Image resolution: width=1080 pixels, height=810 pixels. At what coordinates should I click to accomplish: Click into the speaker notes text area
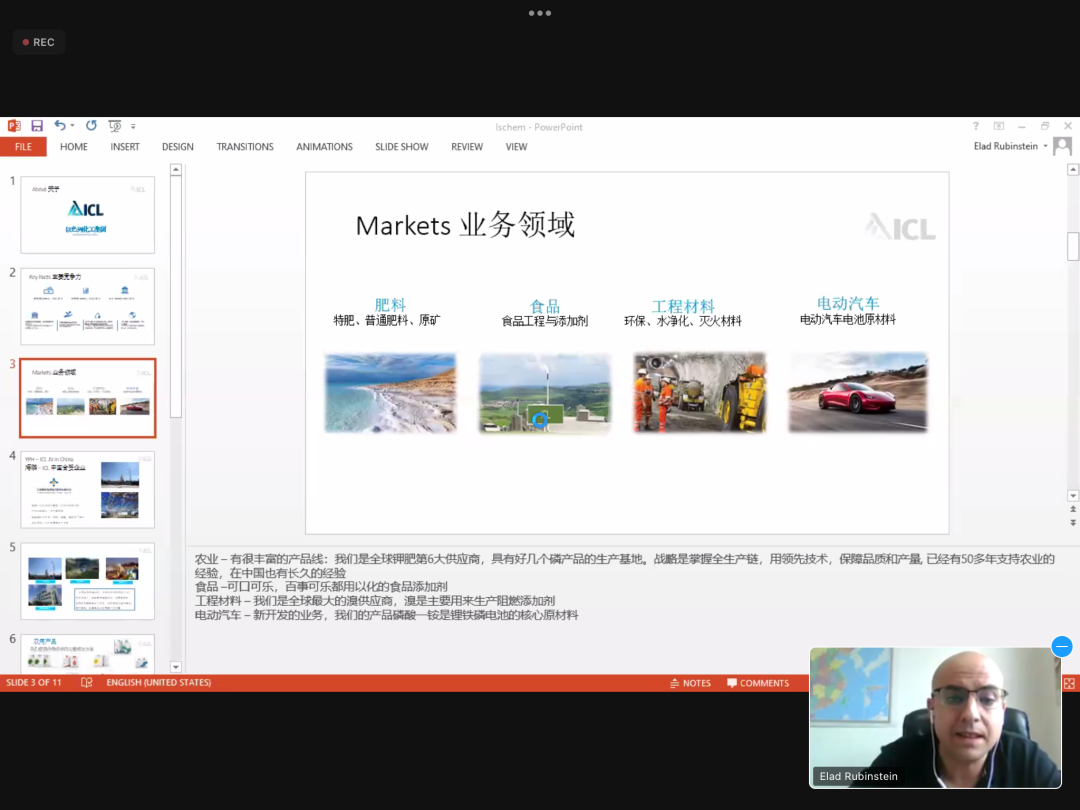(x=624, y=587)
